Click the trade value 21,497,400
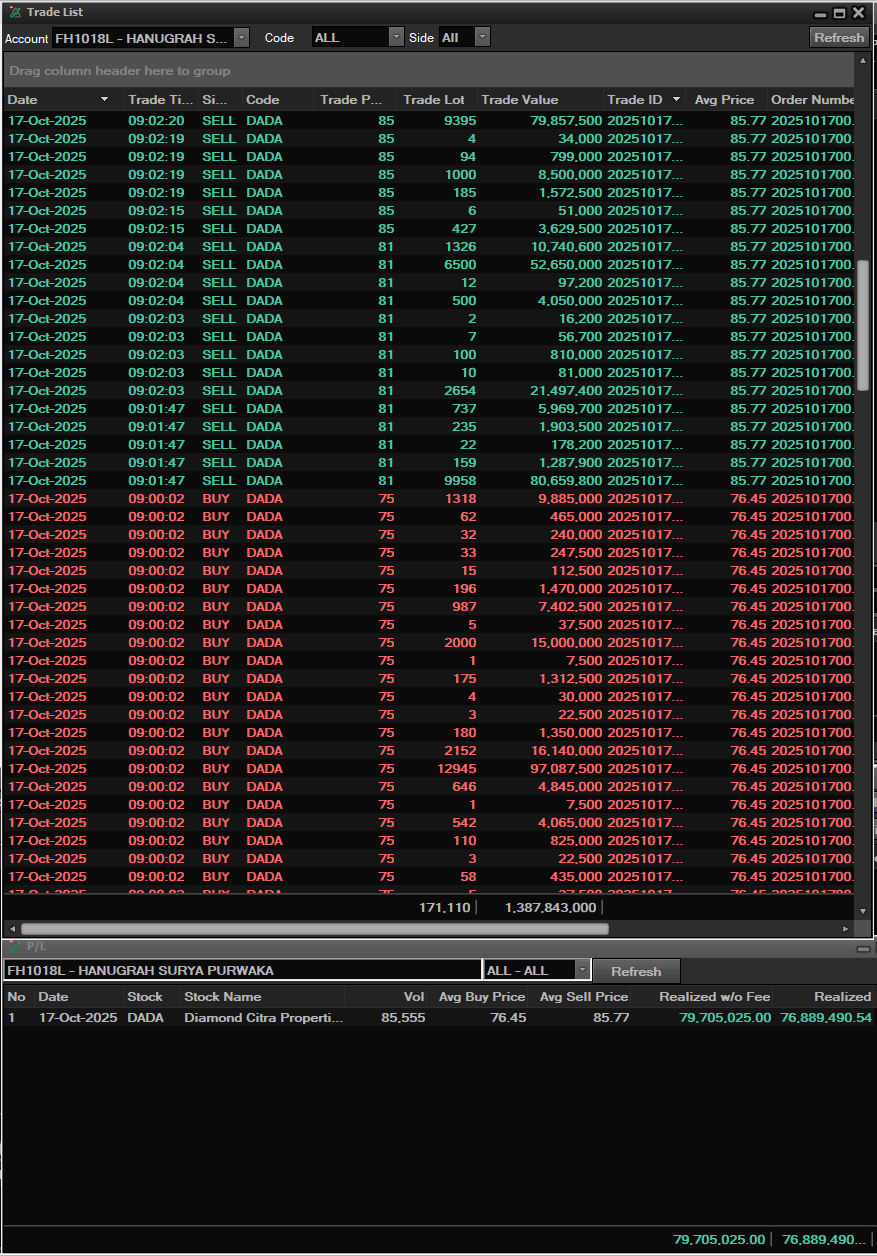877x1256 pixels. point(566,391)
